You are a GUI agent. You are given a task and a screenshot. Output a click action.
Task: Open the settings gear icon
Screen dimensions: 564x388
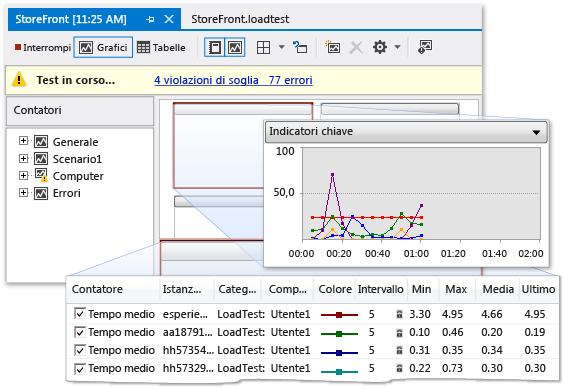coord(380,47)
